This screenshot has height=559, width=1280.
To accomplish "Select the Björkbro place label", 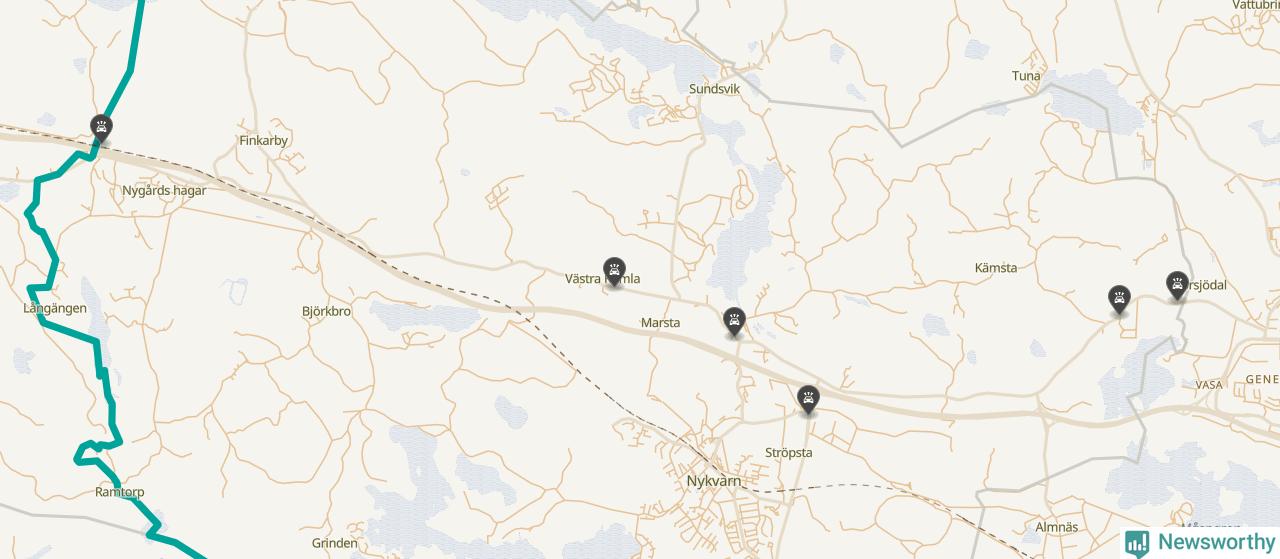I will 326,311.
